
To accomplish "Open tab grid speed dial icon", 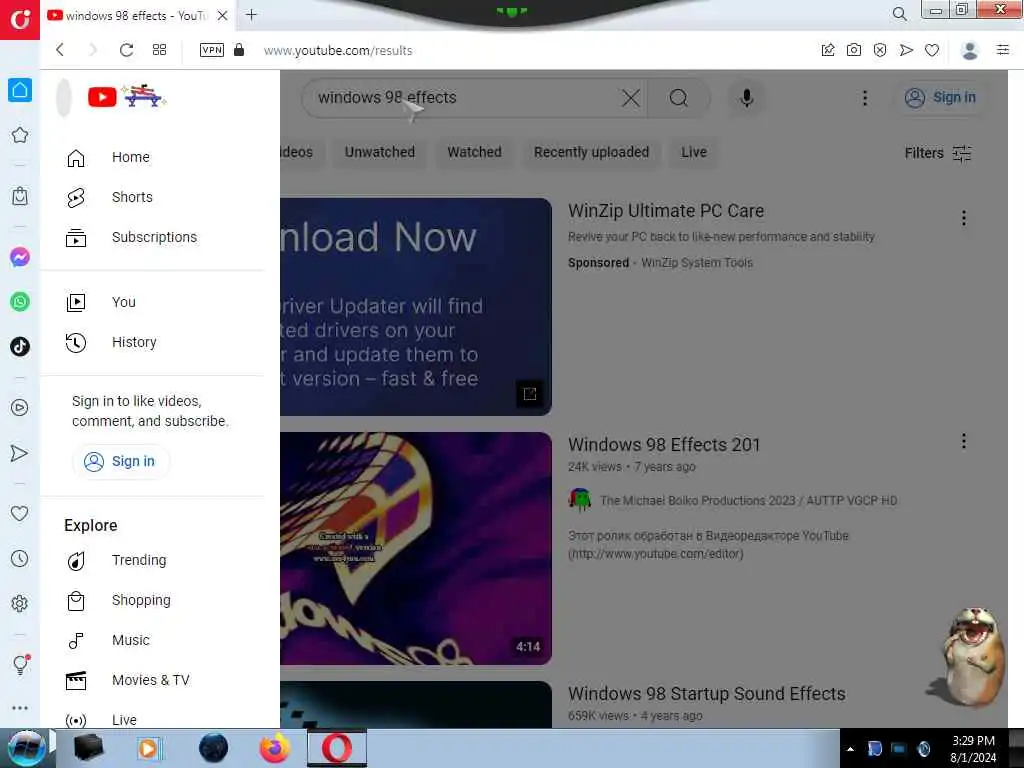I will tap(159, 50).
